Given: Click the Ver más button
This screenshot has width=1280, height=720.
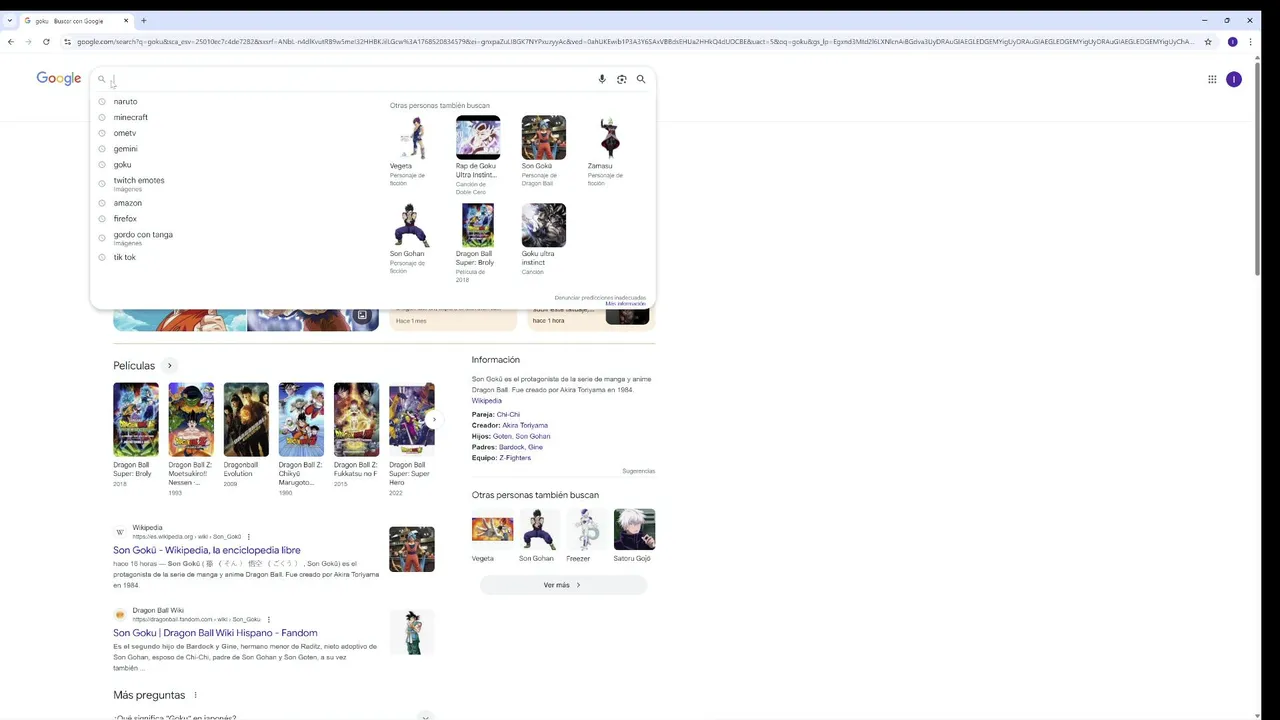Looking at the screenshot, I should (563, 585).
